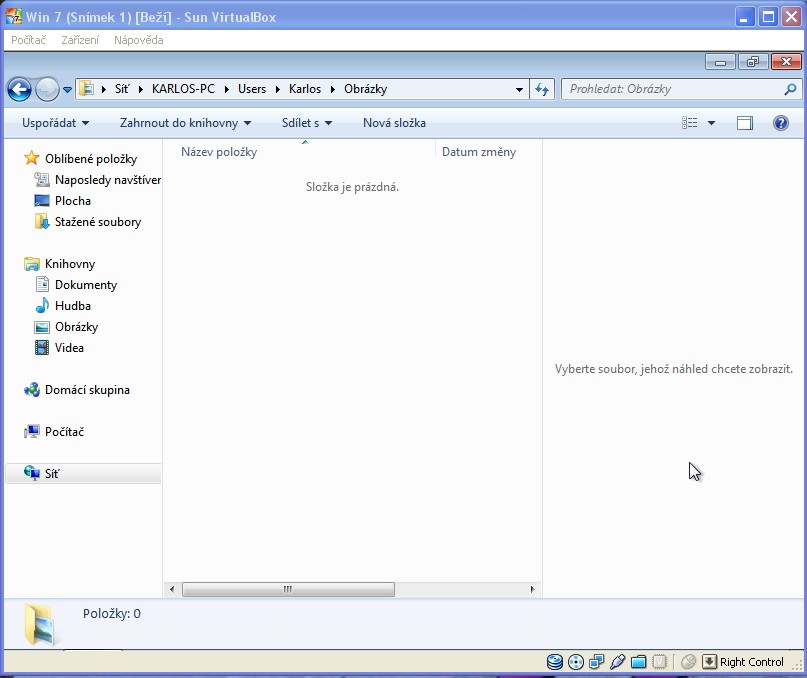Click the magnifier search icon
This screenshot has width=807, height=678.
pos(790,90)
